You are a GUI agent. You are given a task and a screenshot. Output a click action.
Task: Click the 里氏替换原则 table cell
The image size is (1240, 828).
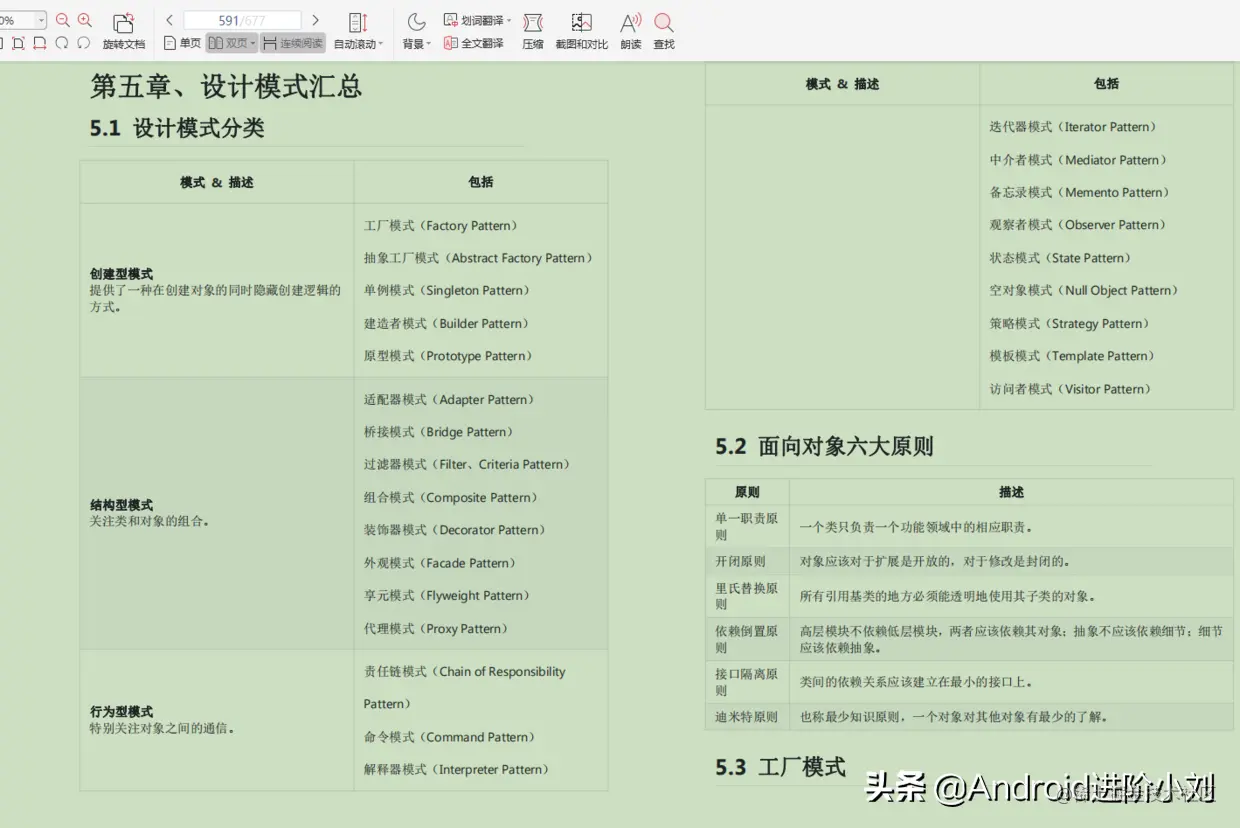747,596
